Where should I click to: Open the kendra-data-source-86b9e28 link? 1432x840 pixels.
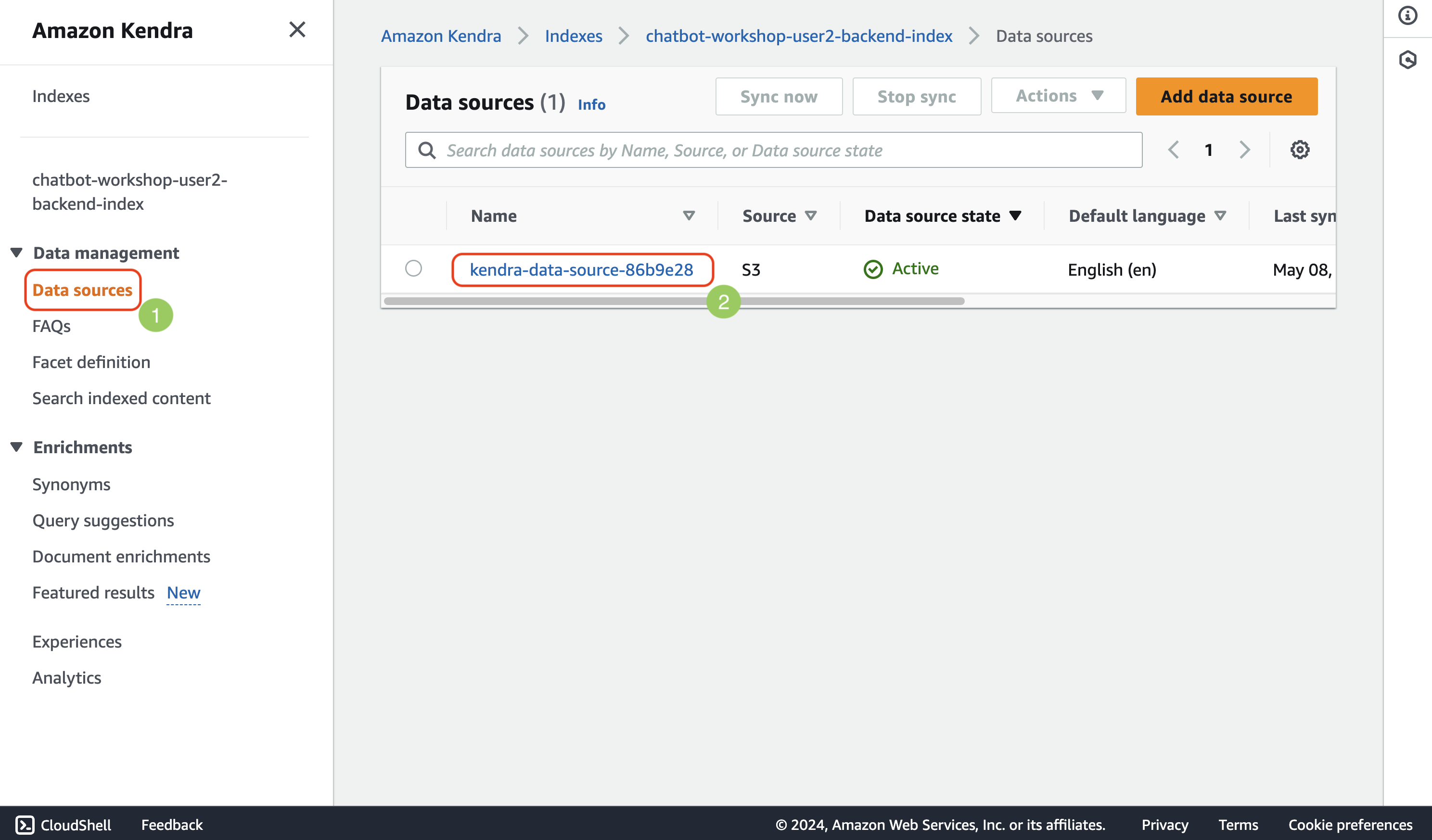tap(581, 269)
